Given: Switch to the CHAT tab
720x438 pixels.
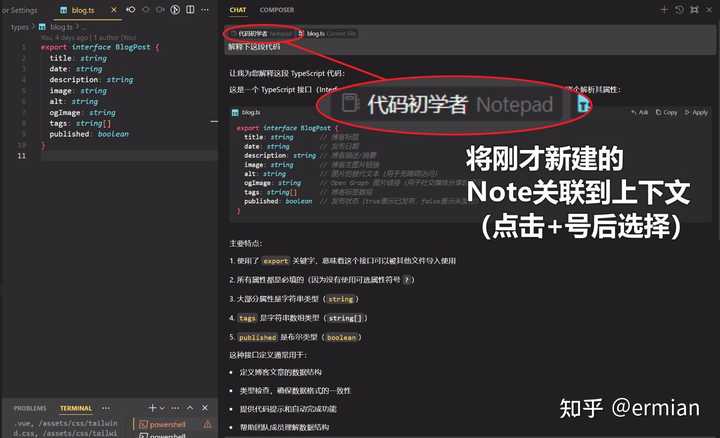Looking at the screenshot, I should tap(238, 10).
